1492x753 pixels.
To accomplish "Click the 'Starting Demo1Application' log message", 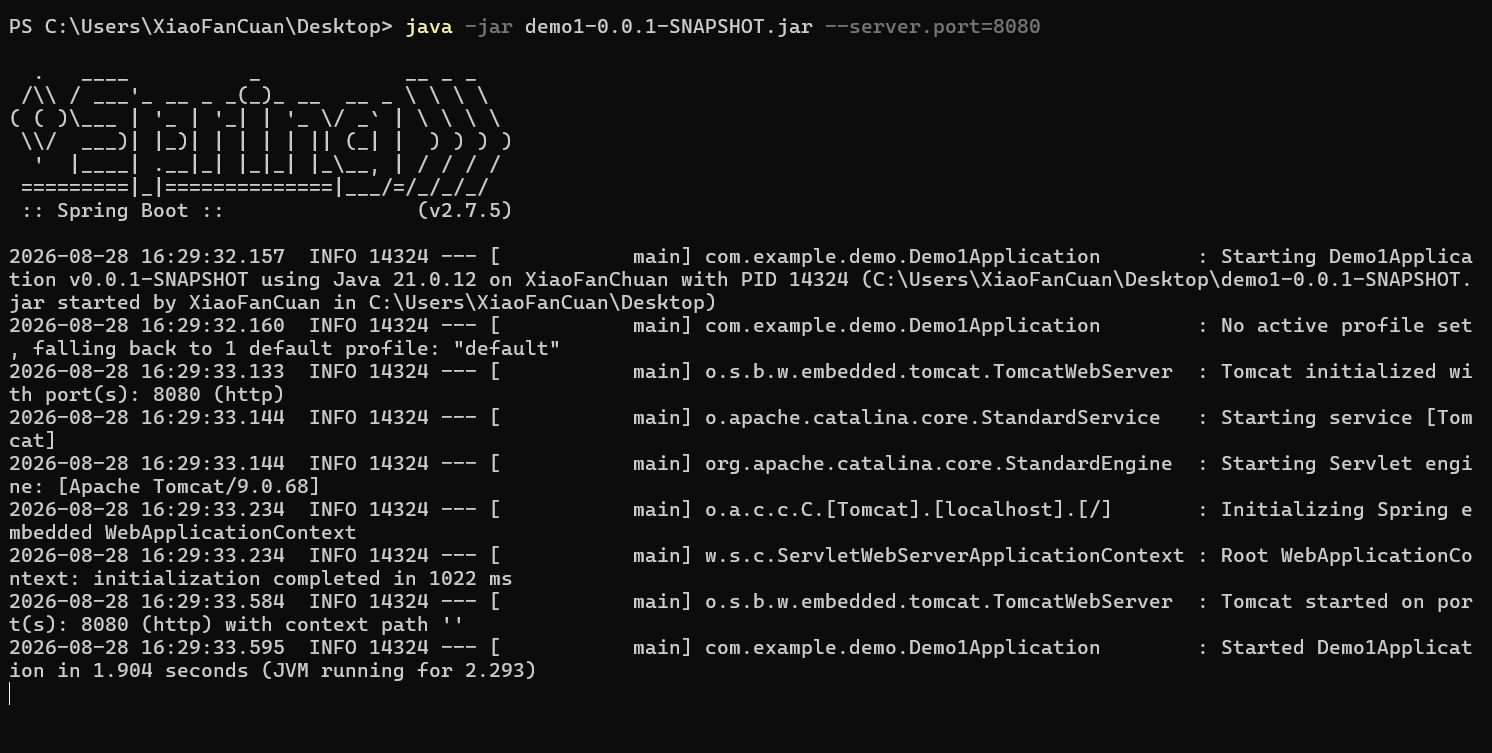I will (1347, 257).
